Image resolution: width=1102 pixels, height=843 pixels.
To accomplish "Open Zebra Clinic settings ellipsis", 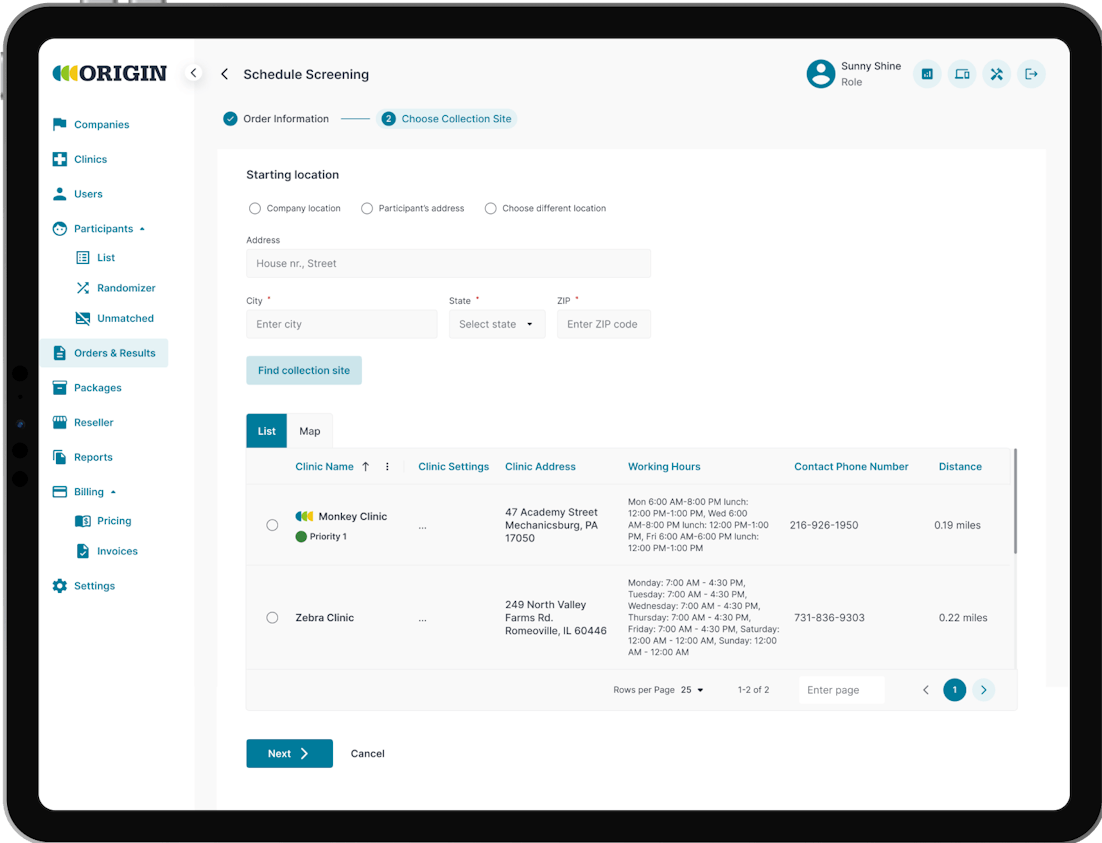I will (422, 619).
